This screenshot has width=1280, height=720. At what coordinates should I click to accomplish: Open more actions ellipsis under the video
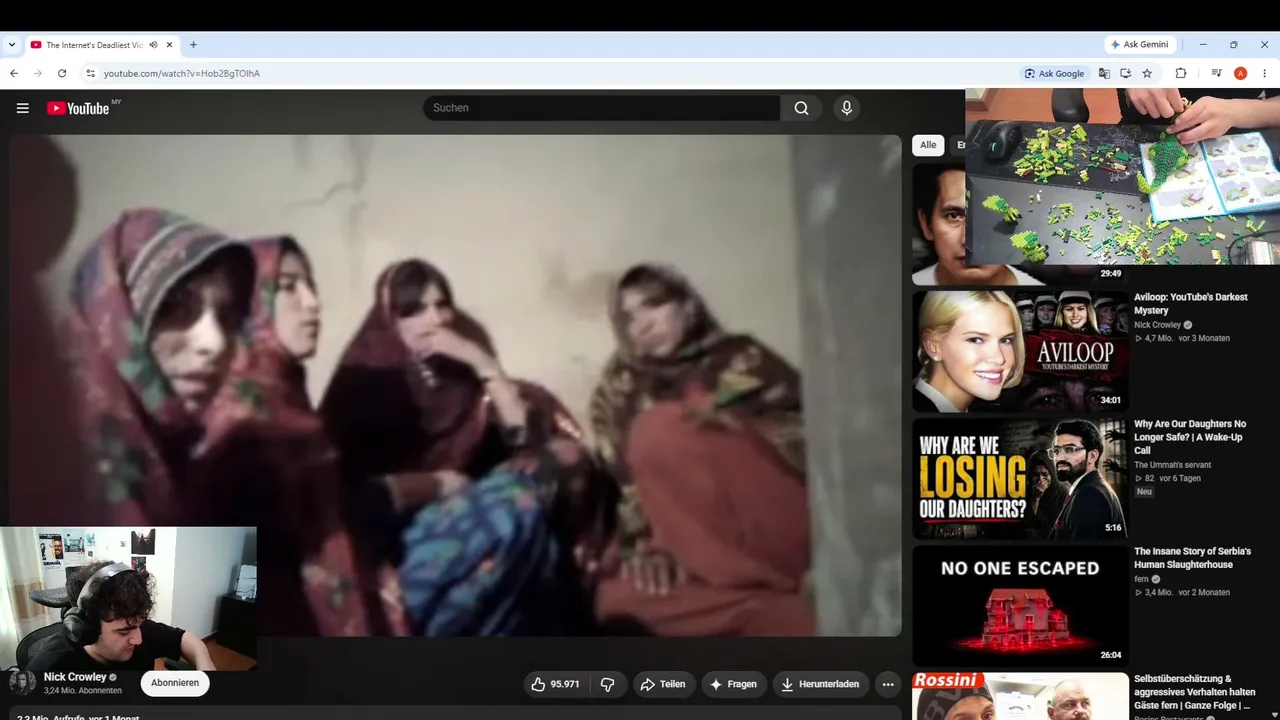click(887, 684)
